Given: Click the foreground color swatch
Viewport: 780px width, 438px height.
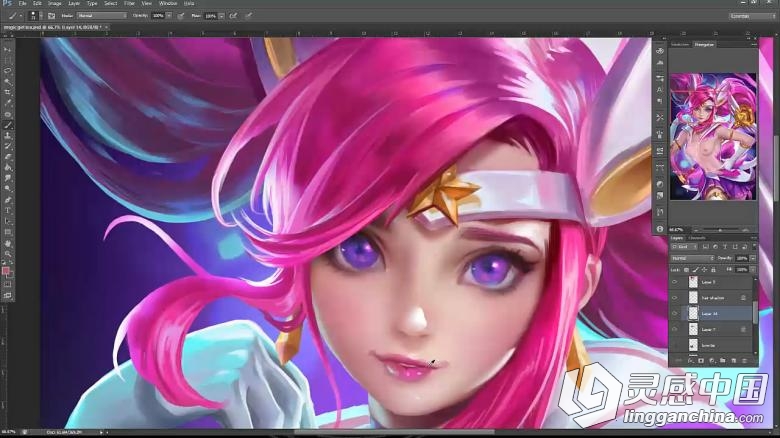Looking at the screenshot, I should click(5, 270).
